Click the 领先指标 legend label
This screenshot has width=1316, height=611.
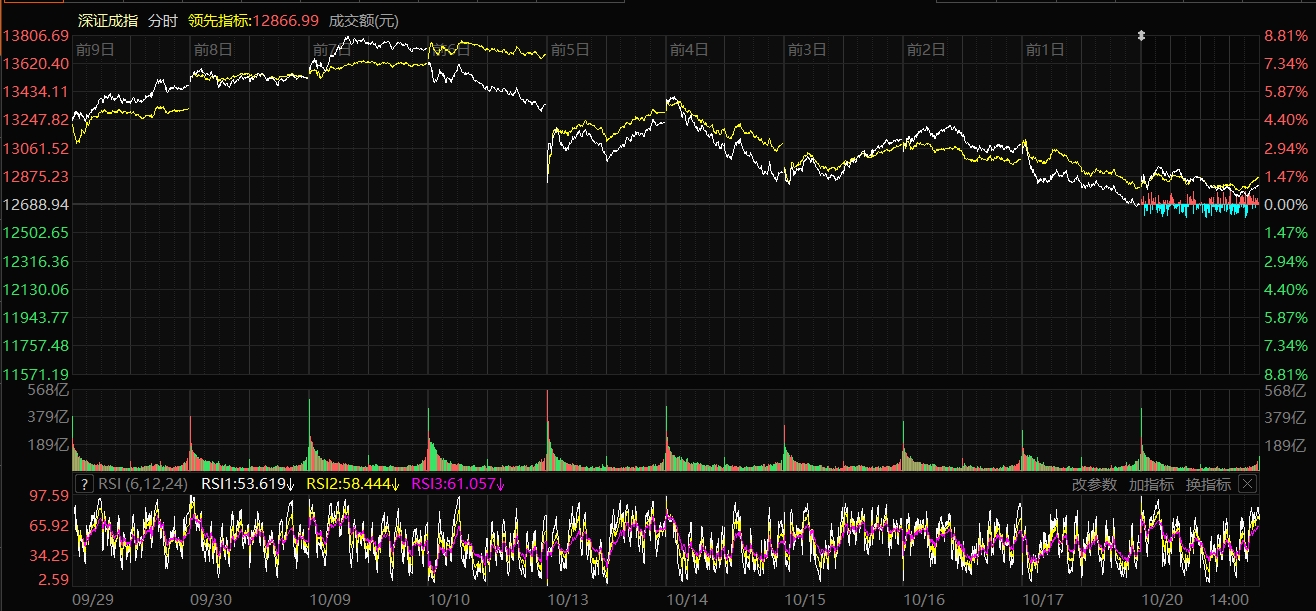[219, 20]
